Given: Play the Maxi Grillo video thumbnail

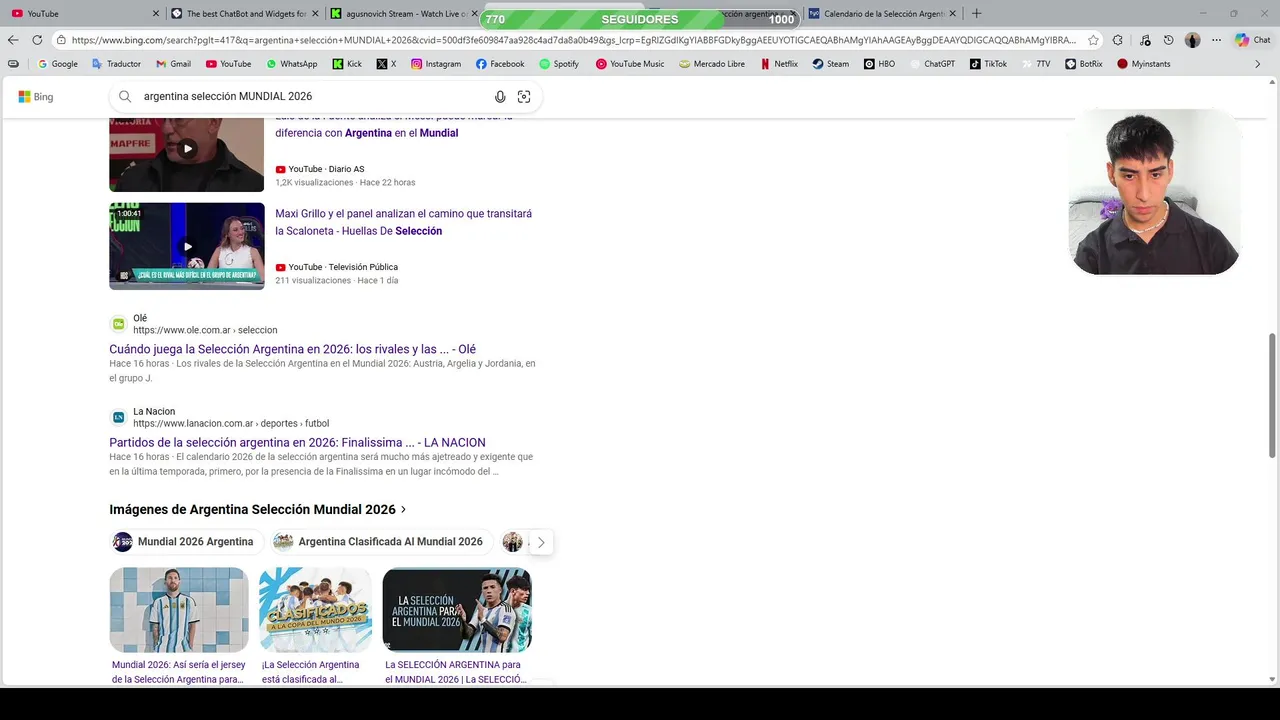Looking at the screenshot, I should pos(187,246).
